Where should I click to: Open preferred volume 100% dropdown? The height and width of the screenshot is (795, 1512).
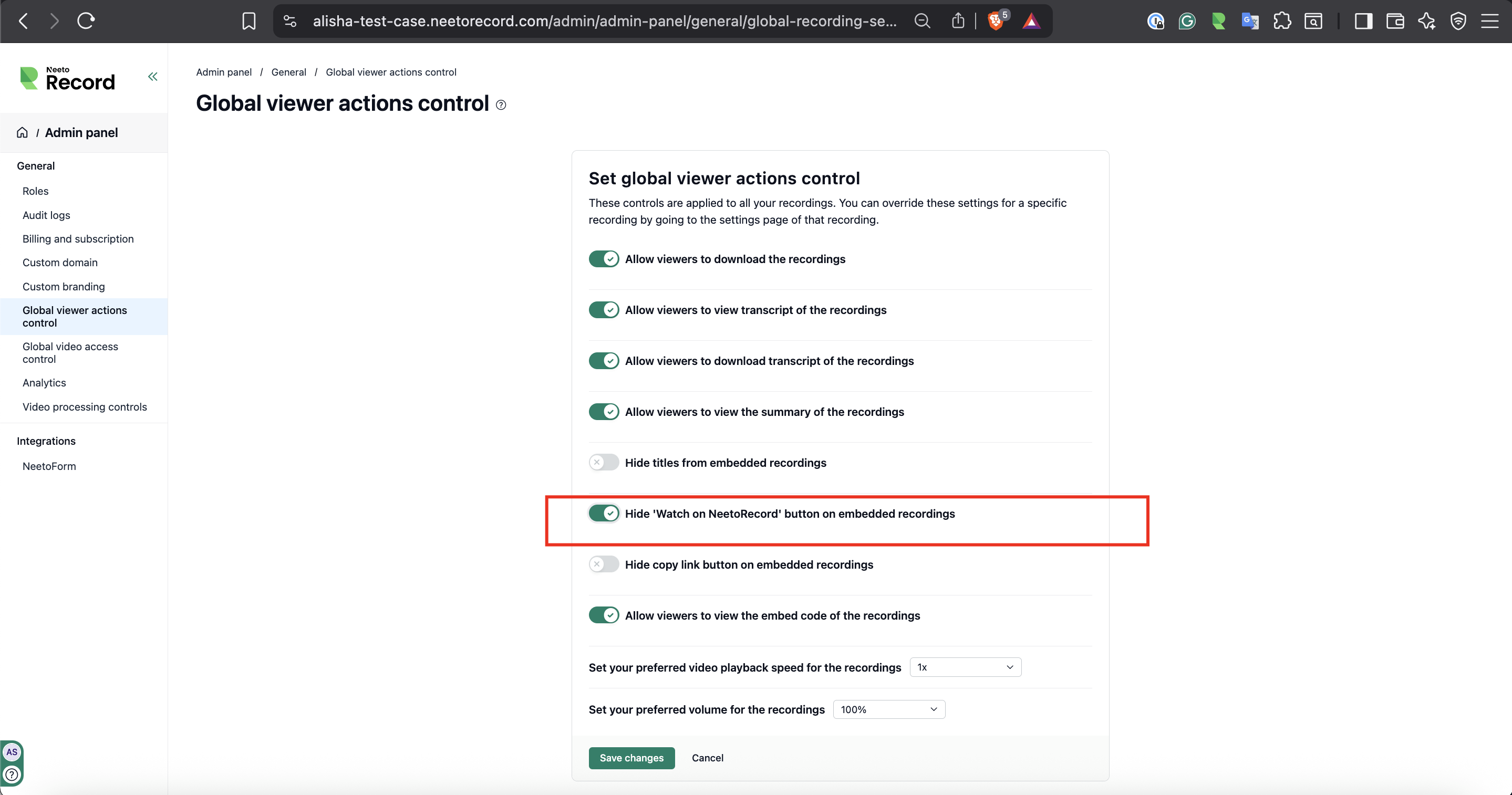(888, 709)
